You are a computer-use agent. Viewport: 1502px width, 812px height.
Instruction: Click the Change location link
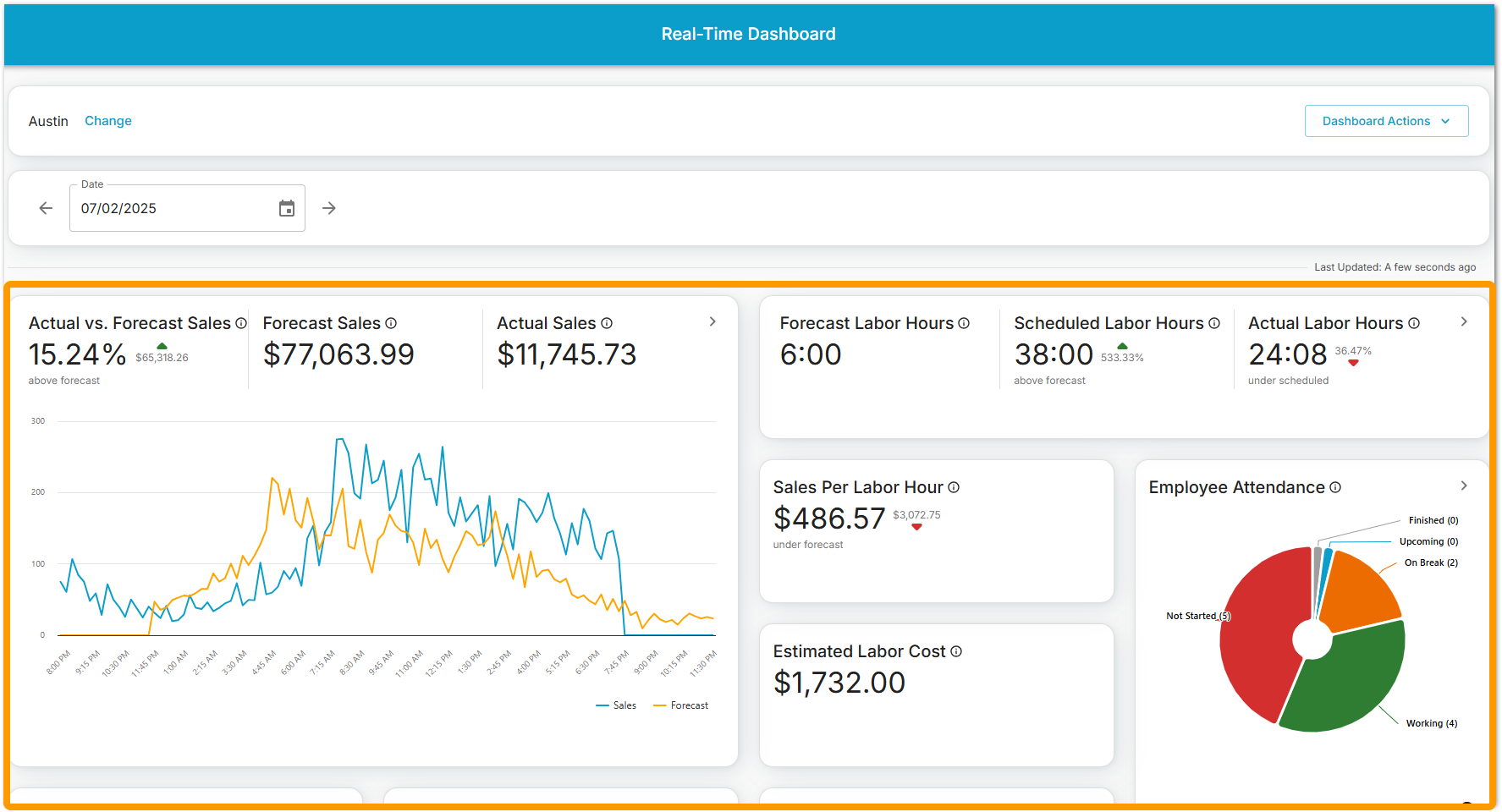pos(108,121)
